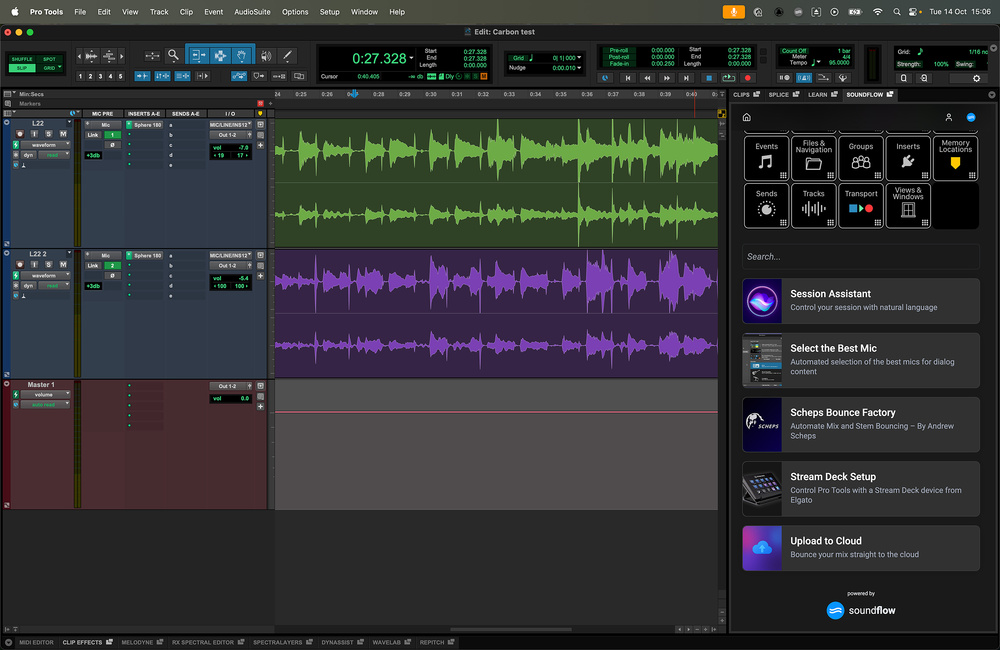Switch to the Clips tab
Image resolution: width=1000 pixels, height=650 pixels.
(x=742, y=95)
